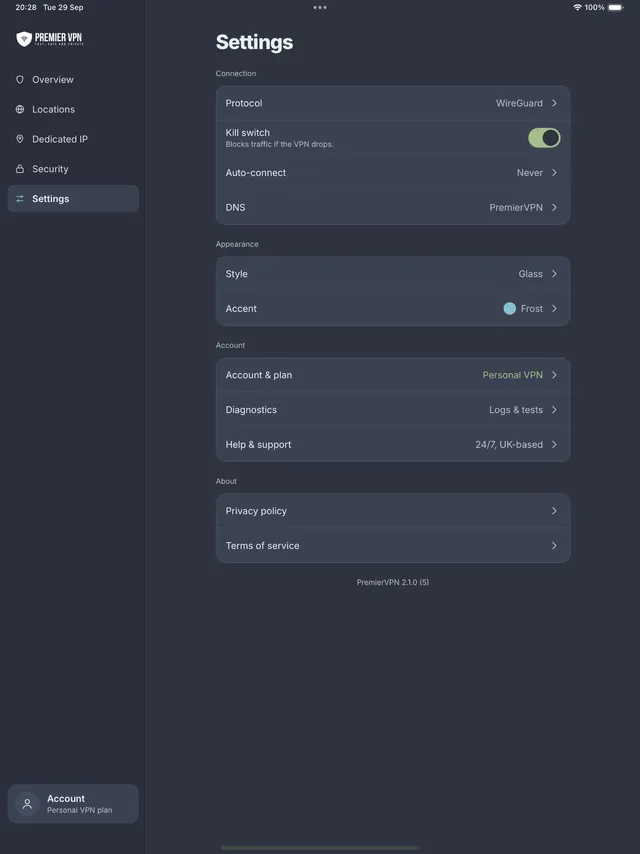
Task: Click the Logs & tests value
Action: (516, 410)
